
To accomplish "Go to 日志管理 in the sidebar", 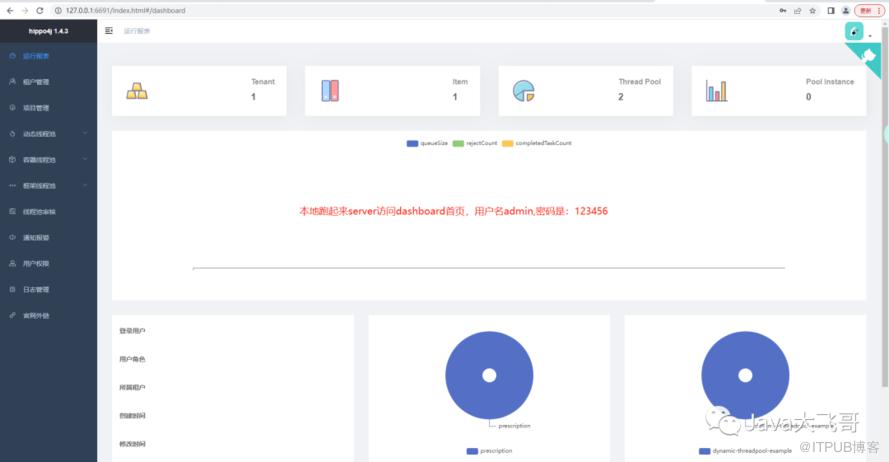I will click(x=36, y=289).
